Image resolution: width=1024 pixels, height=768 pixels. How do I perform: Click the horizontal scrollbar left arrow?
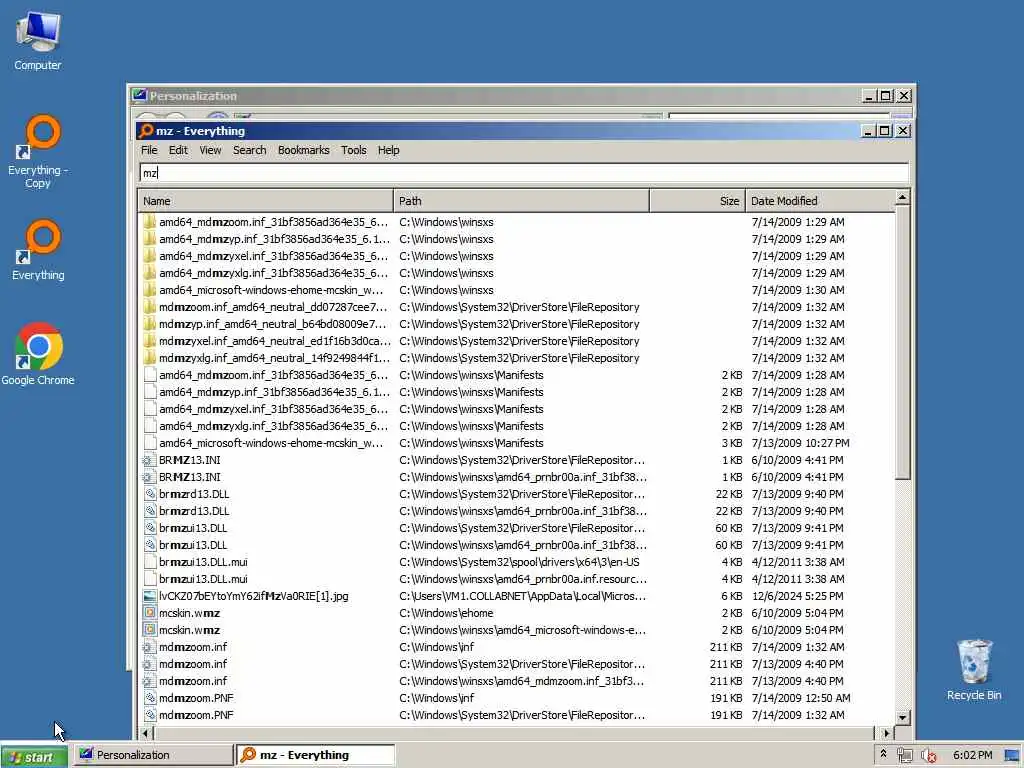pos(146,733)
